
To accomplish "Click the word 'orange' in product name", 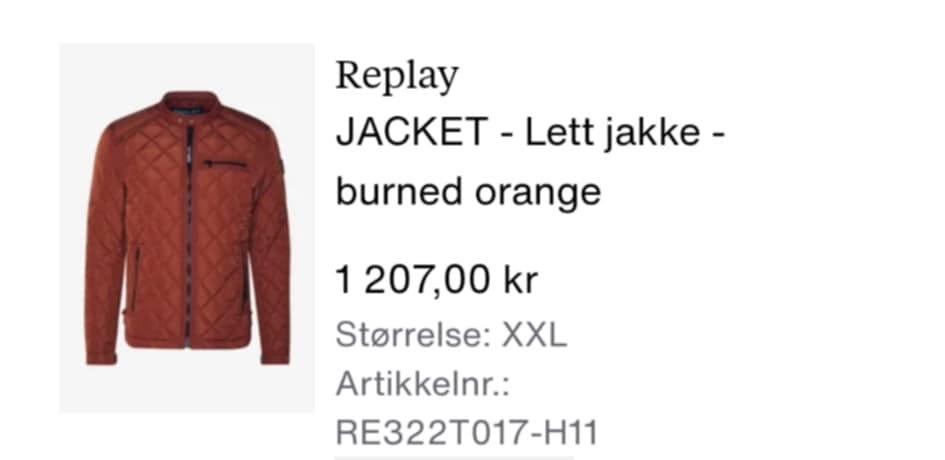I will pos(538,193).
